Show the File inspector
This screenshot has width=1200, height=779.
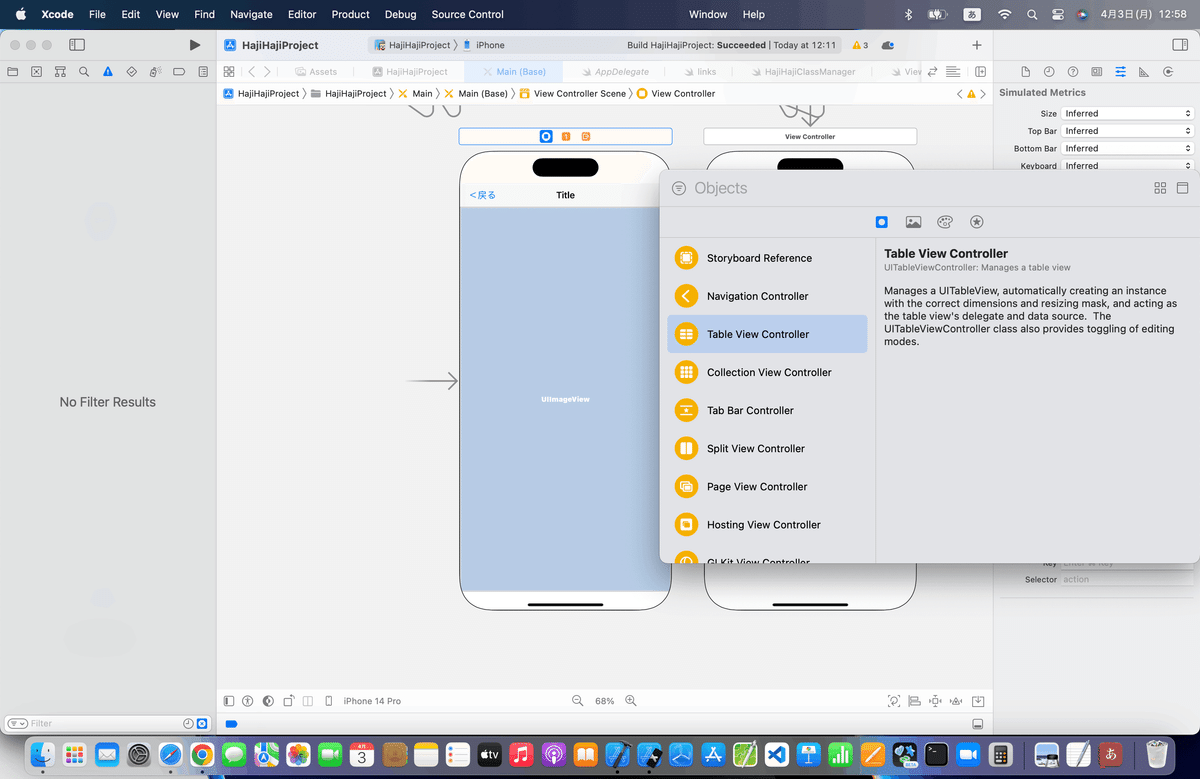(x=1025, y=72)
